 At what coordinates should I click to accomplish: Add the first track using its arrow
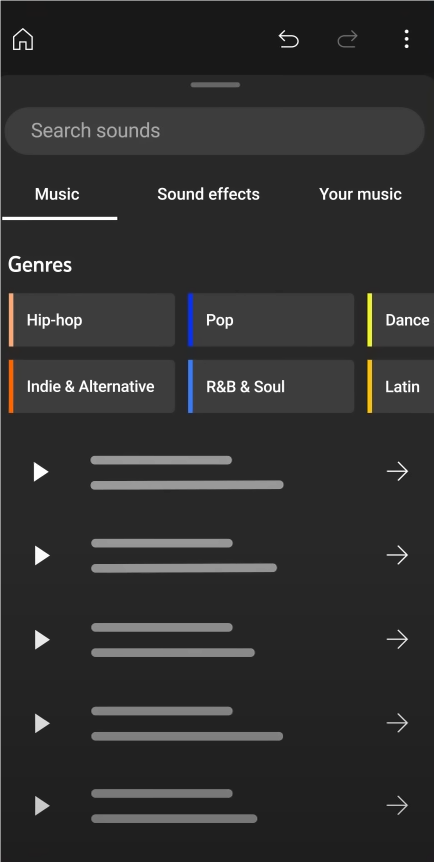coord(397,472)
